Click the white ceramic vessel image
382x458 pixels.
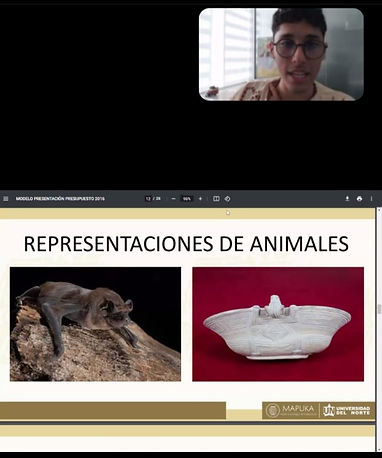point(278,324)
